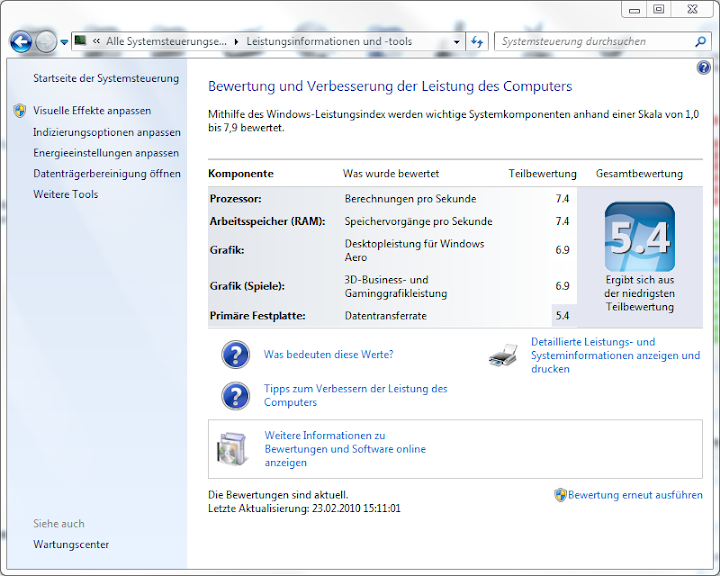Click the 5.4 Festplatte subscore
Viewport: 720px width, 576px height.
pyautogui.click(x=562, y=316)
